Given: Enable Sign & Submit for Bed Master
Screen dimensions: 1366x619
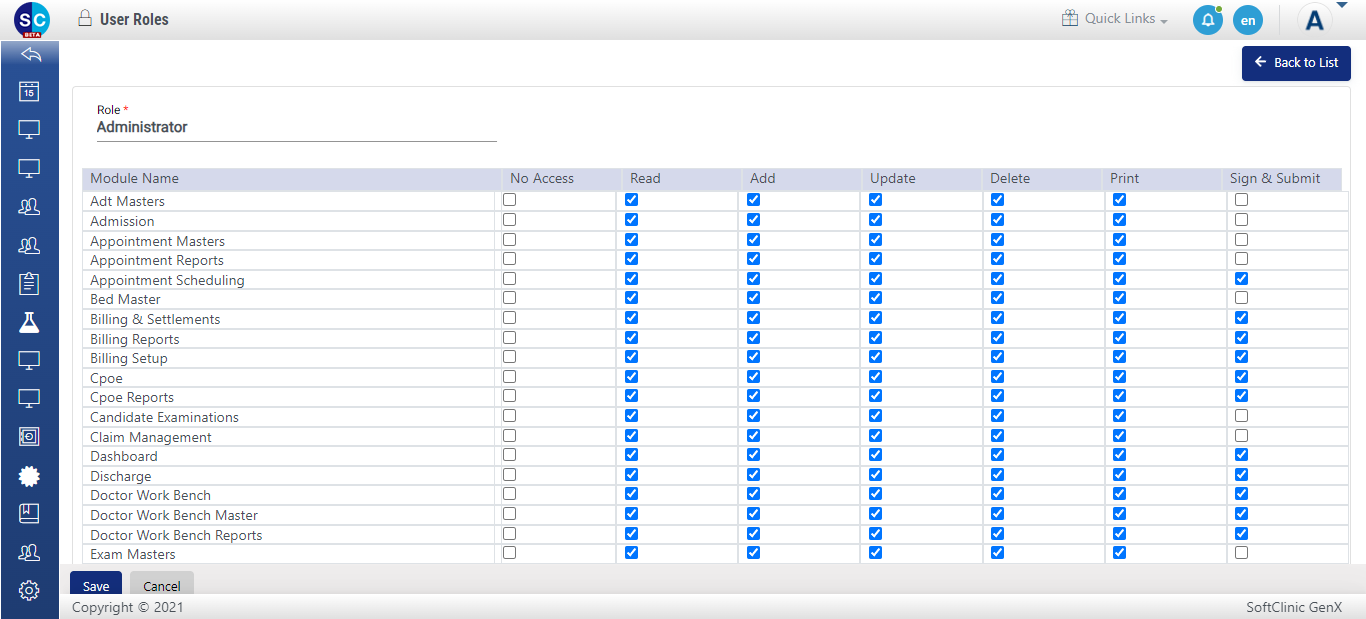Looking at the screenshot, I should [1241, 297].
